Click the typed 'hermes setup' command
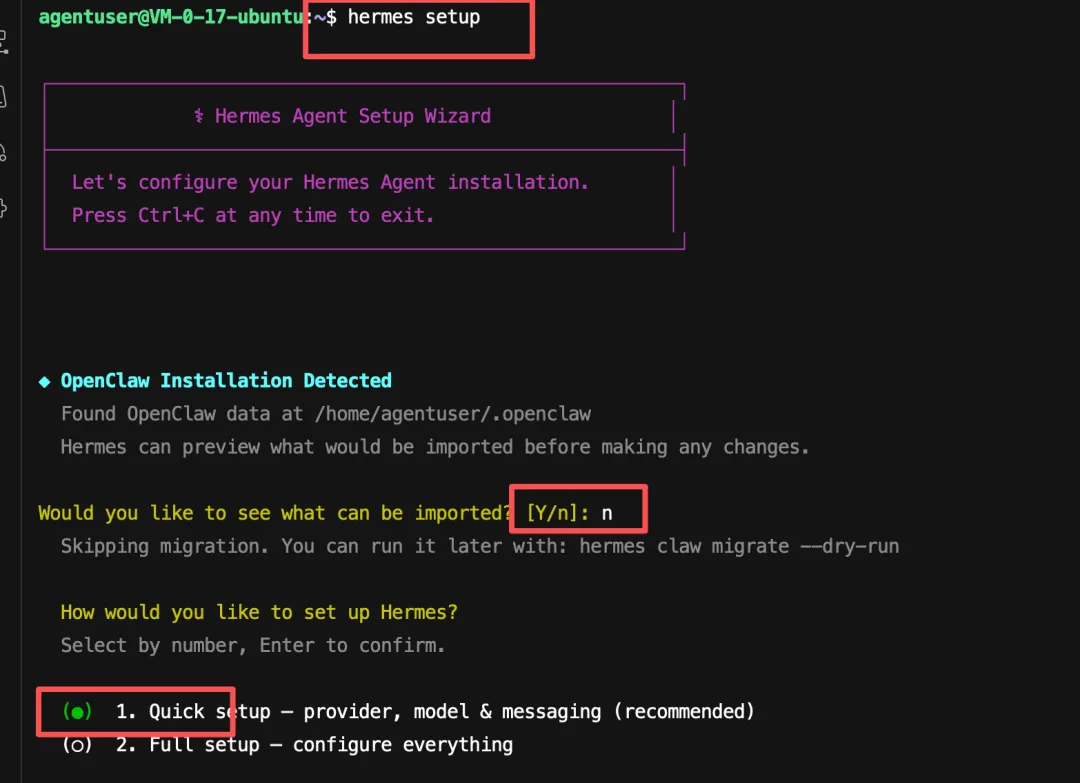This screenshot has width=1080, height=783. pyautogui.click(x=413, y=17)
